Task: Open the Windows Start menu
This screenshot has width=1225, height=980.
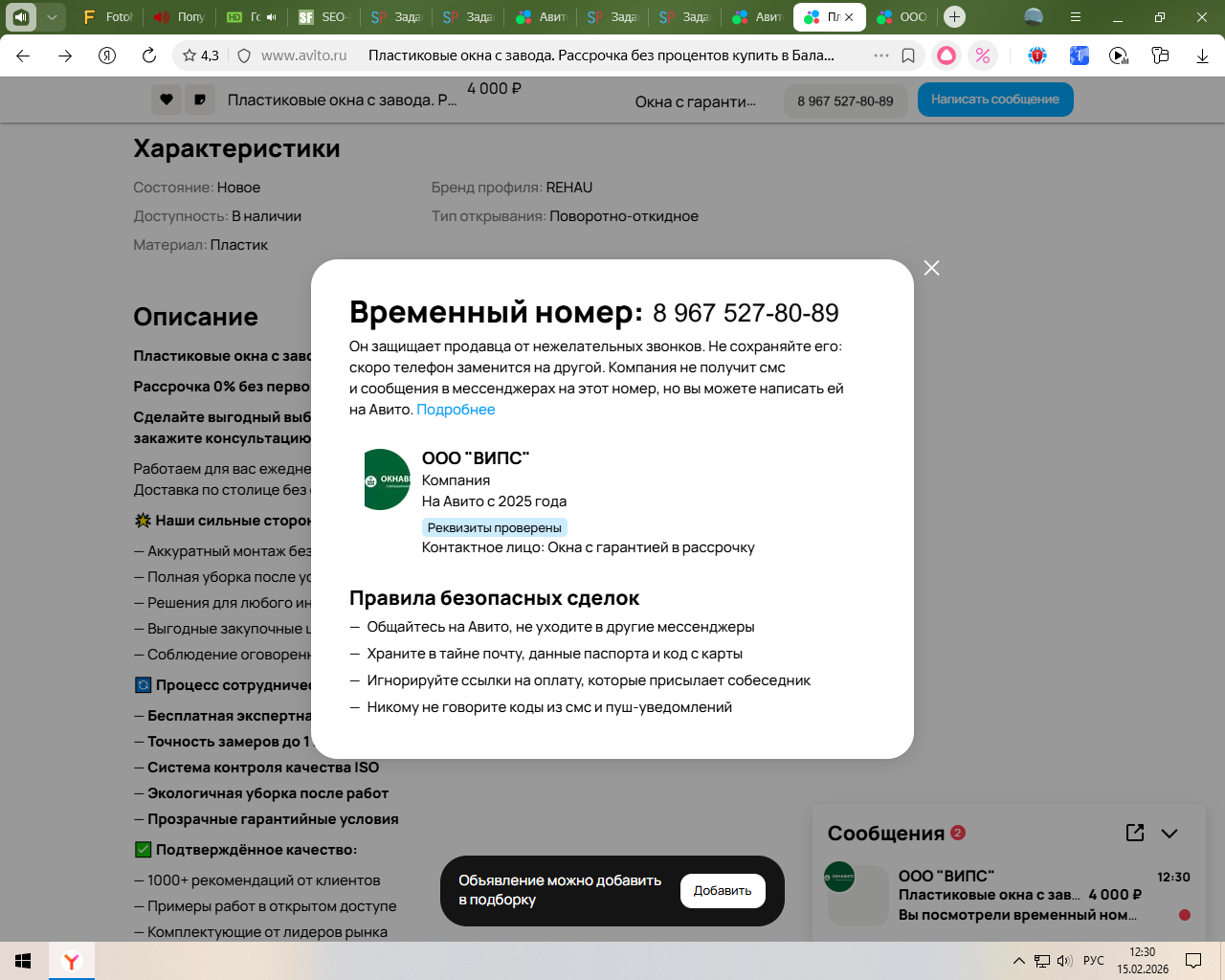Action: click(x=24, y=961)
